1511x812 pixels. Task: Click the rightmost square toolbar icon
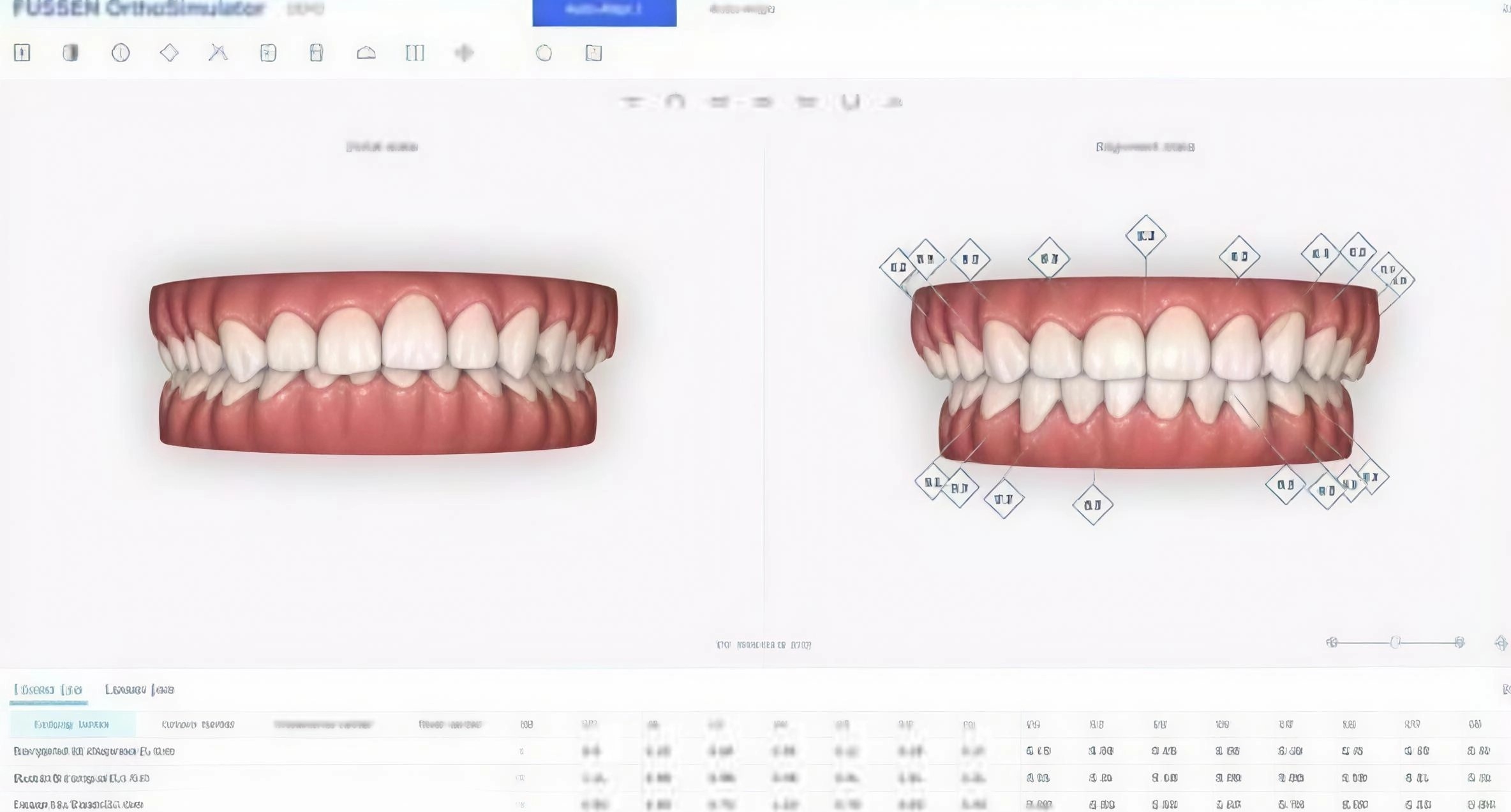pyautogui.click(x=593, y=52)
